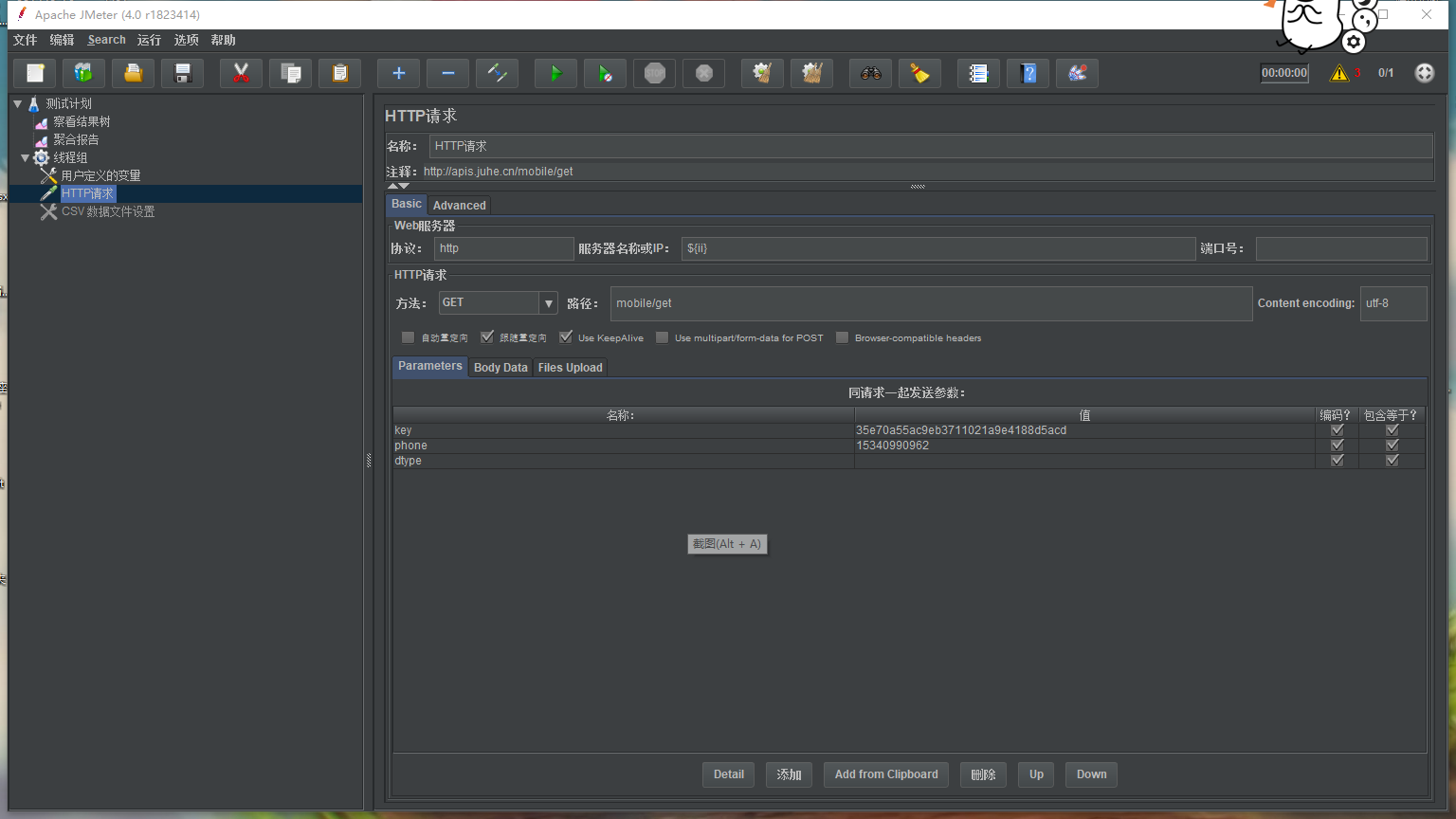Enable Browser-compatible headers checkbox
Image resolution: width=1456 pixels, height=819 pixels.
(x=842, y=337)
